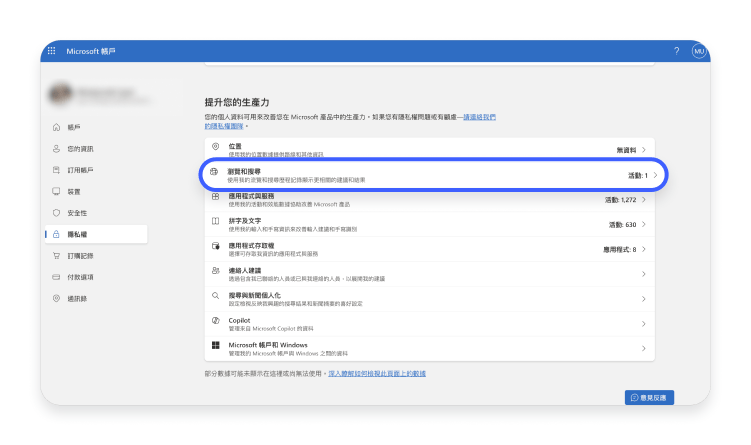Open 通訊錄 in the sidebar
The width and height of the screenshot is (751, 445).
click(x=77, y=298)
